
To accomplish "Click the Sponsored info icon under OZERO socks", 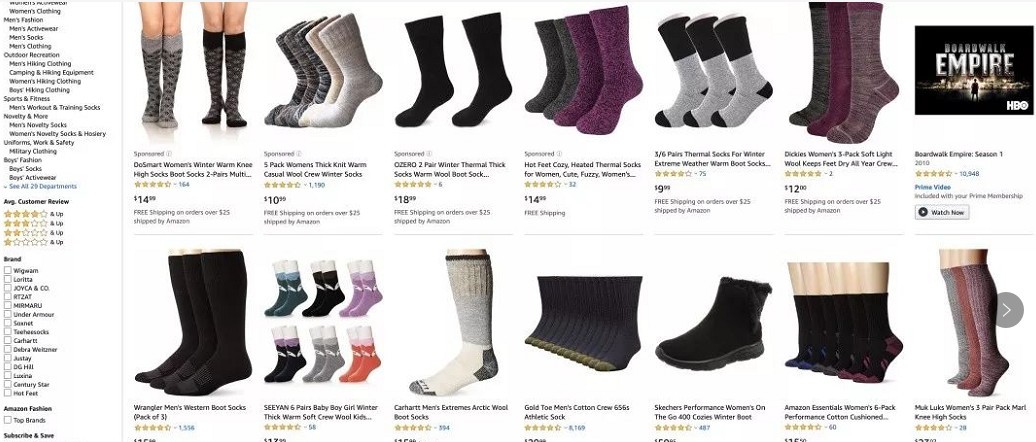I will coord(429,154).
